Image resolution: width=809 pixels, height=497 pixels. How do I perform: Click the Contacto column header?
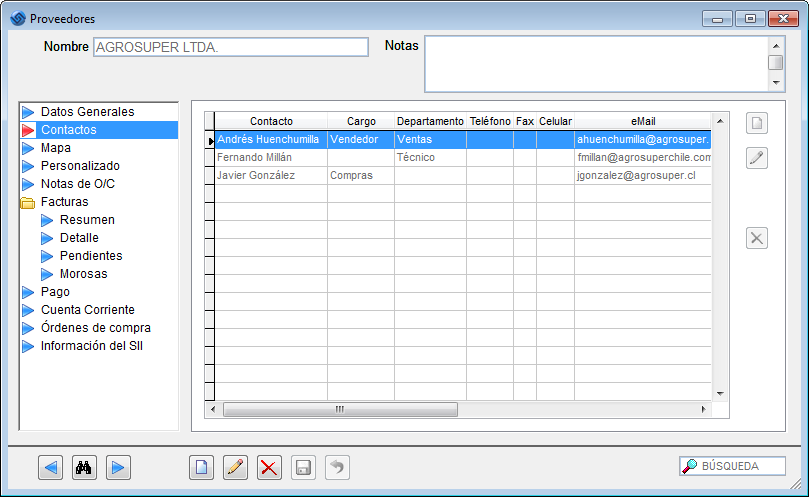[x=271, y=121]
